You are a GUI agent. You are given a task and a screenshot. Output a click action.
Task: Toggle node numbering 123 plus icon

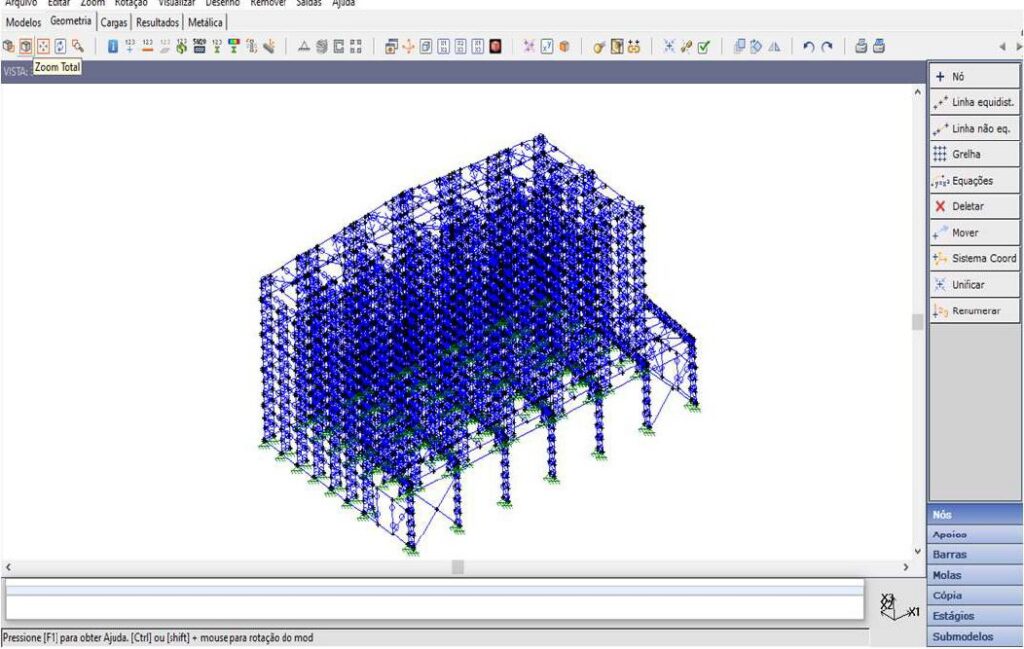129,46
